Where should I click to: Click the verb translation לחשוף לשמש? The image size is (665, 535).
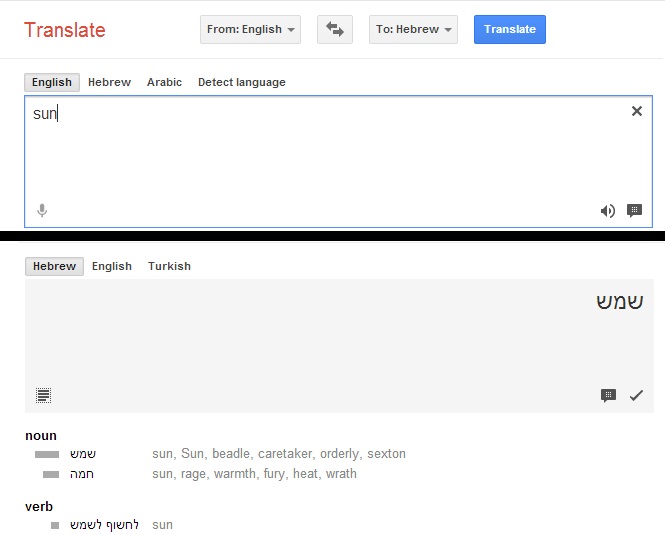tap(104, 524)
